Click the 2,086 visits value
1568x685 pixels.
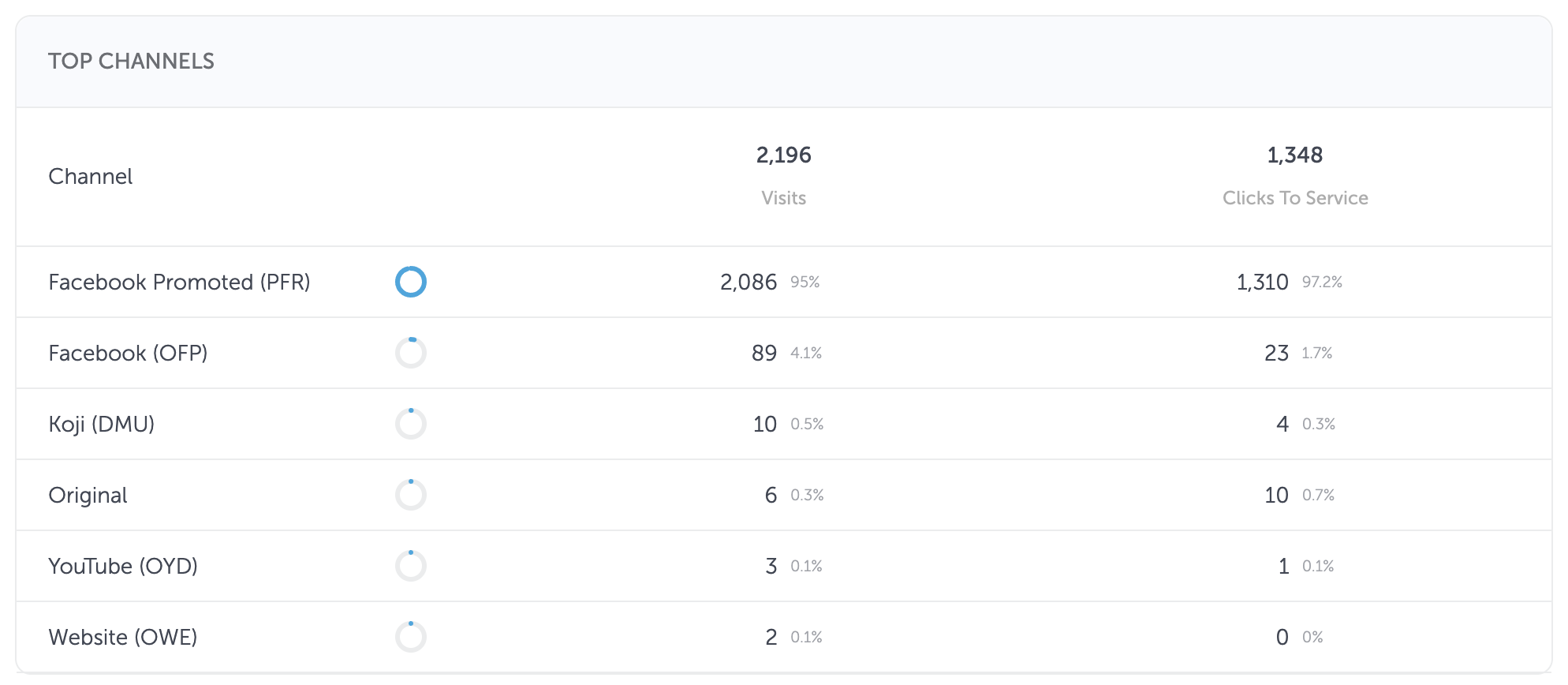point(748,282)
